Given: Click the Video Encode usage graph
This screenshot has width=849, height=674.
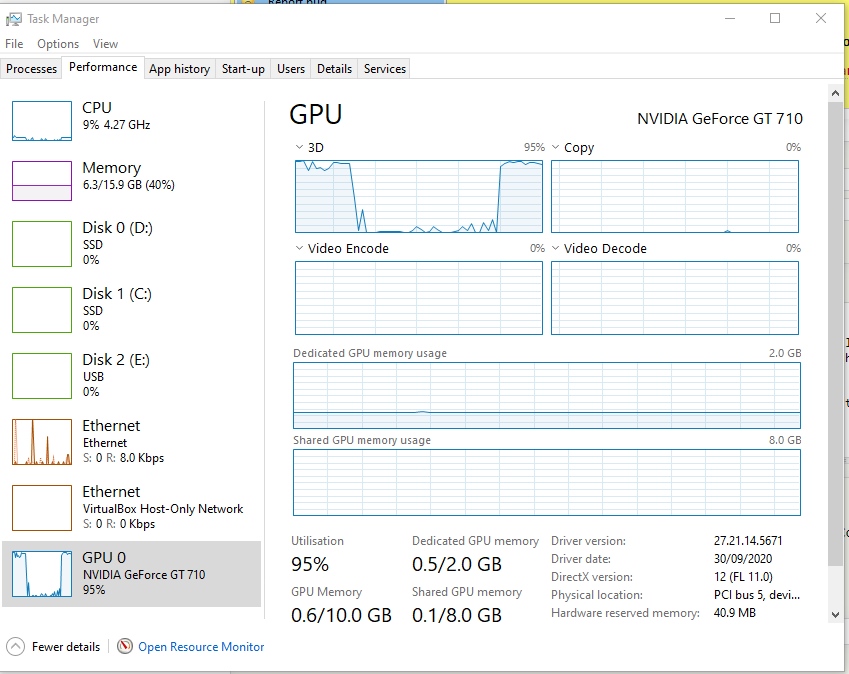Looking at the screenshot, I should click(419, 298).
